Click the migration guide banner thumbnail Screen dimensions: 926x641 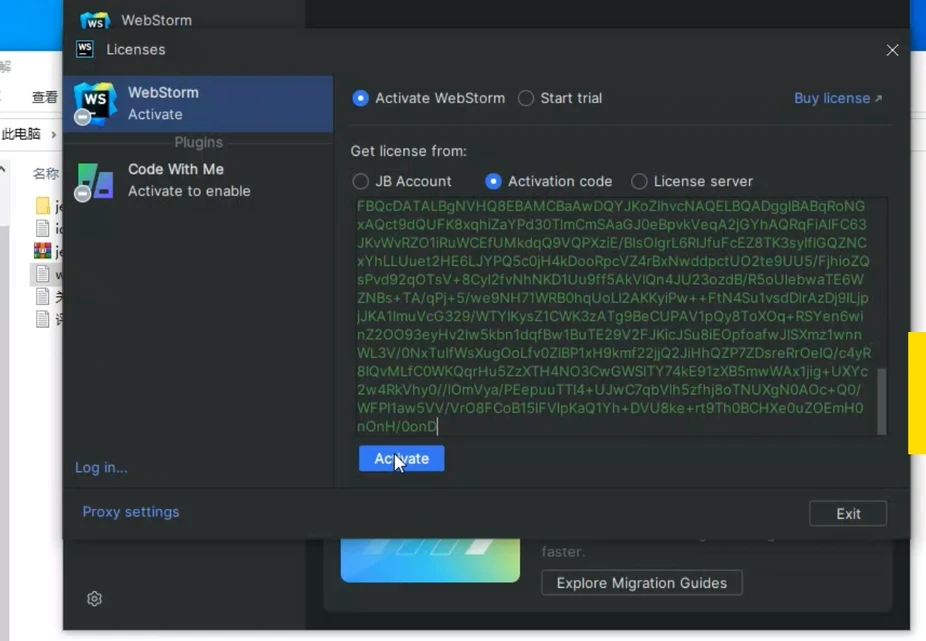(430, 560)
